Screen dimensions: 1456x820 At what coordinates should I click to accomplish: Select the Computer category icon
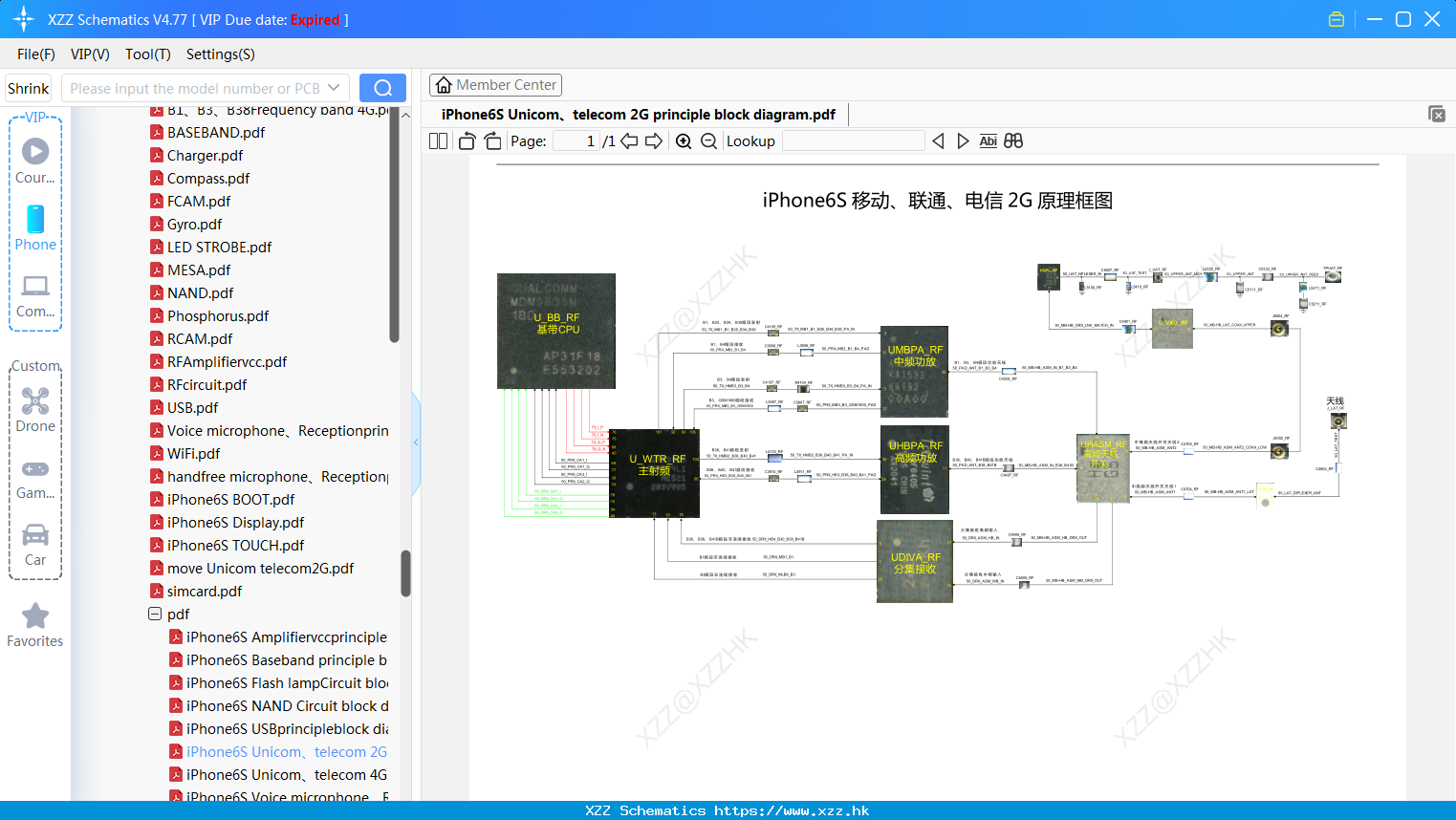tap(35, 286)
